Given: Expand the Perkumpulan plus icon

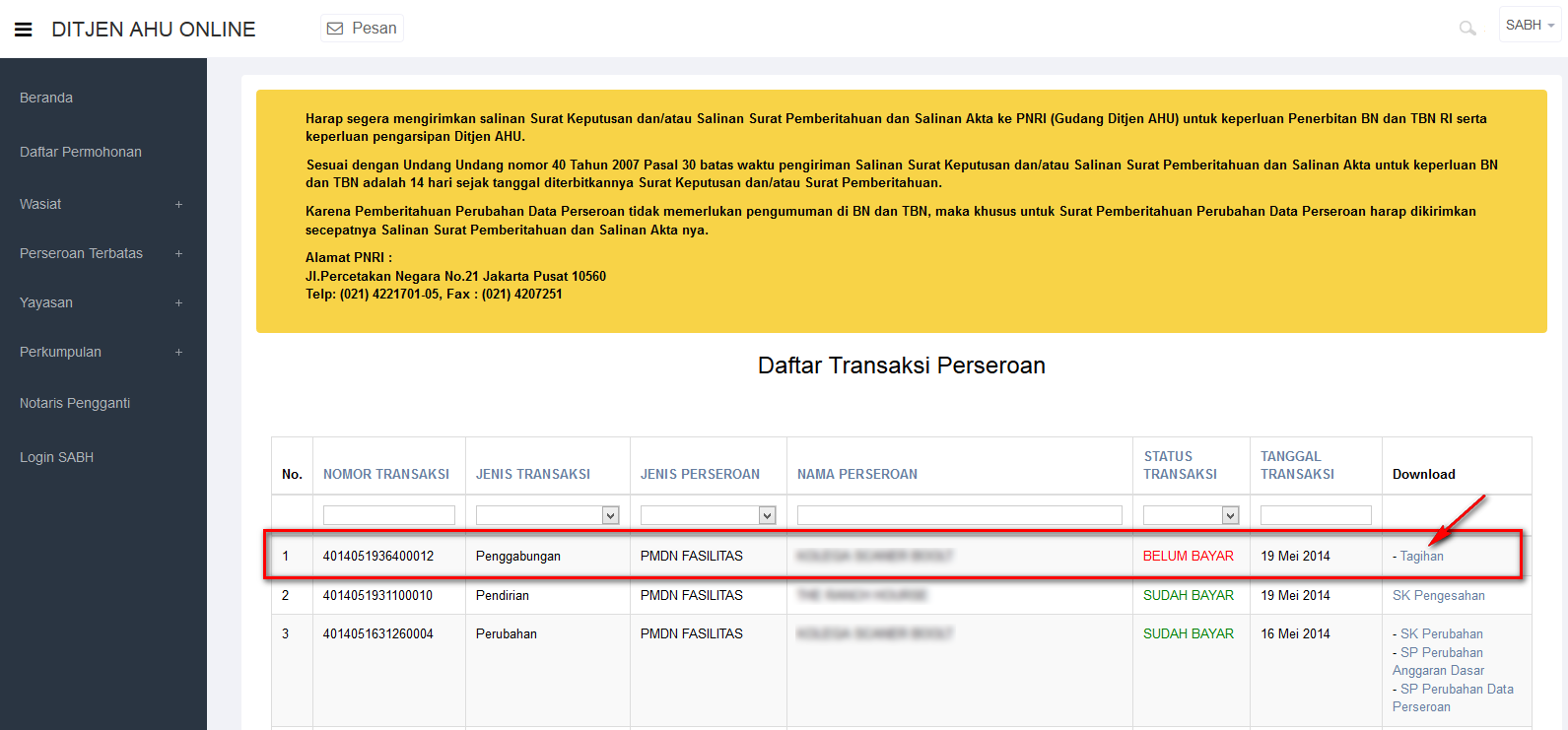Looking at the screenshot, I should [x=178, y=353].
